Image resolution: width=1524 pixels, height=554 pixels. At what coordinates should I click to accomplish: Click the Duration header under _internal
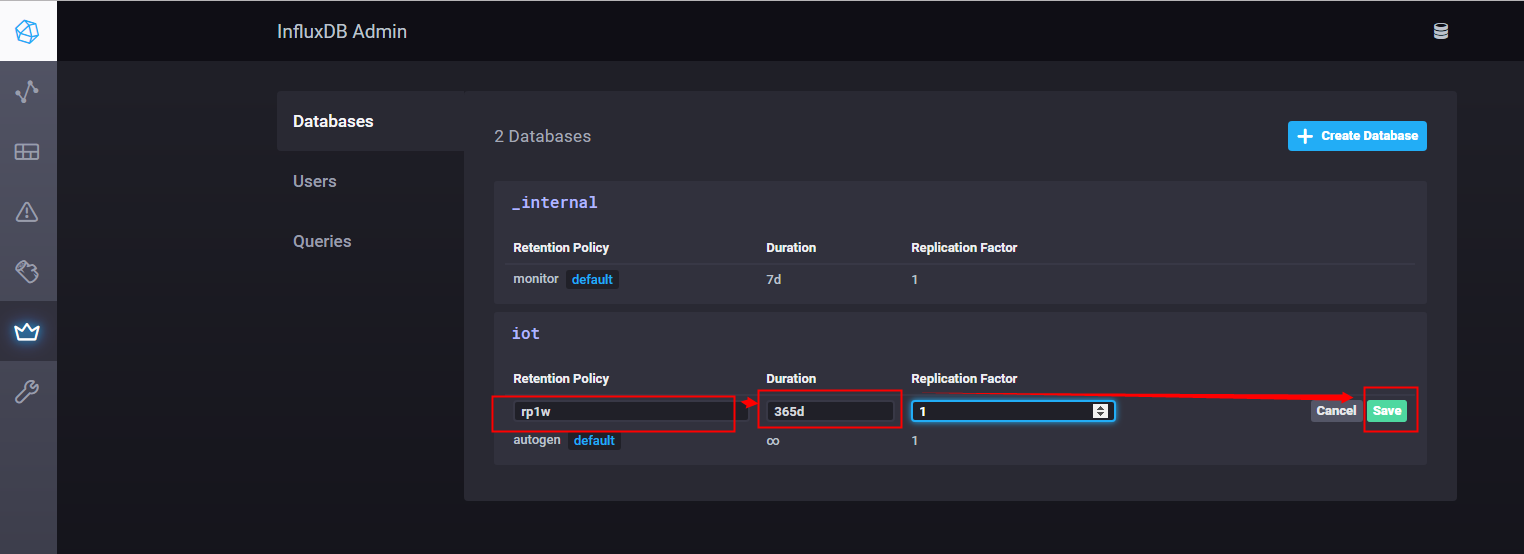pyautogui.click(x=791, y=247)
